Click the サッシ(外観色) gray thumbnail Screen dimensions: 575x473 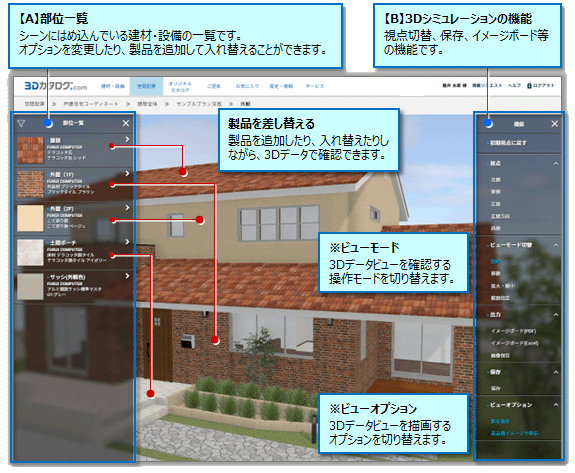coord(30,286)
